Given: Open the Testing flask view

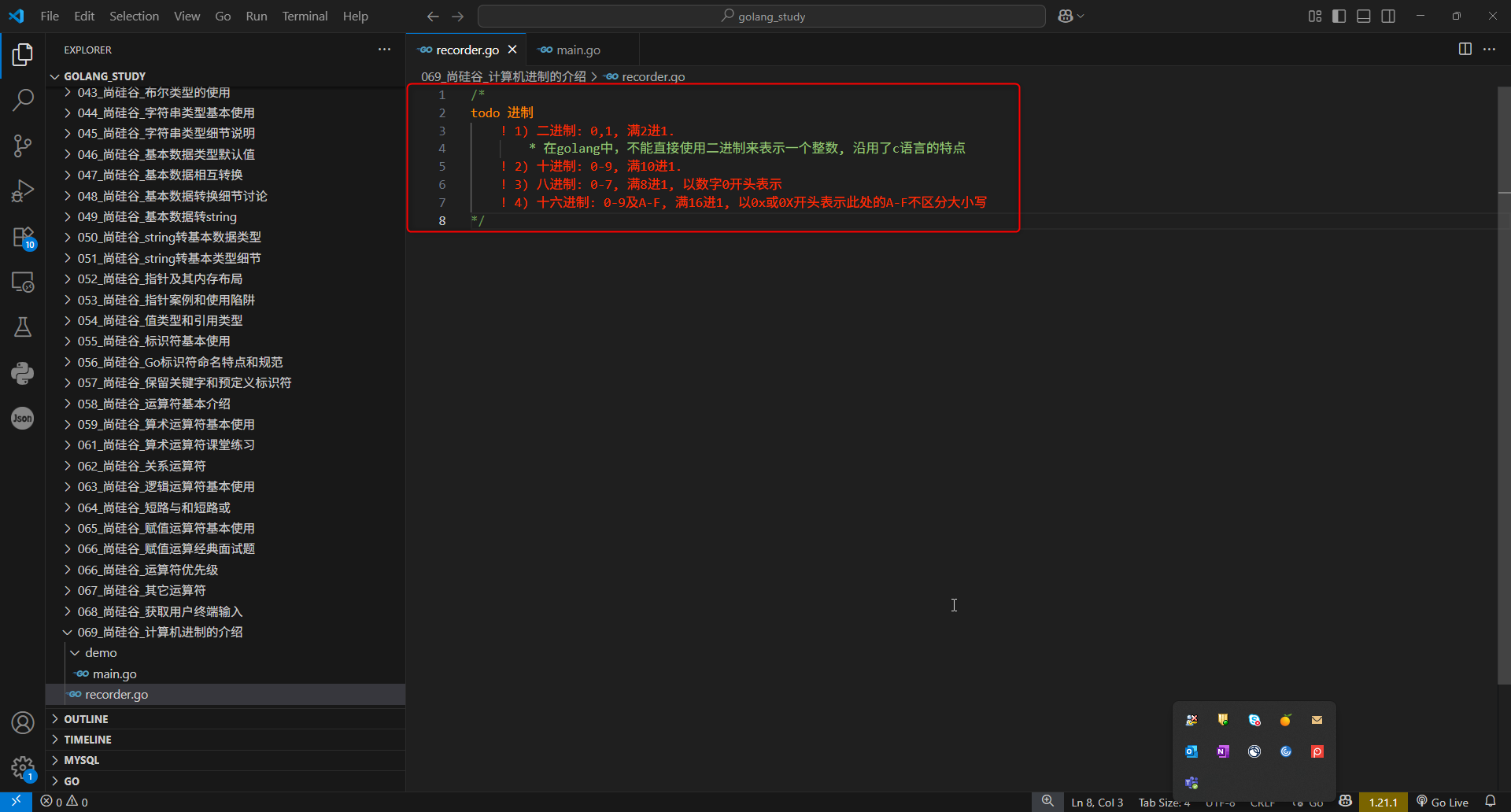Looking at the screenshot, I should [x=23, y=327].
